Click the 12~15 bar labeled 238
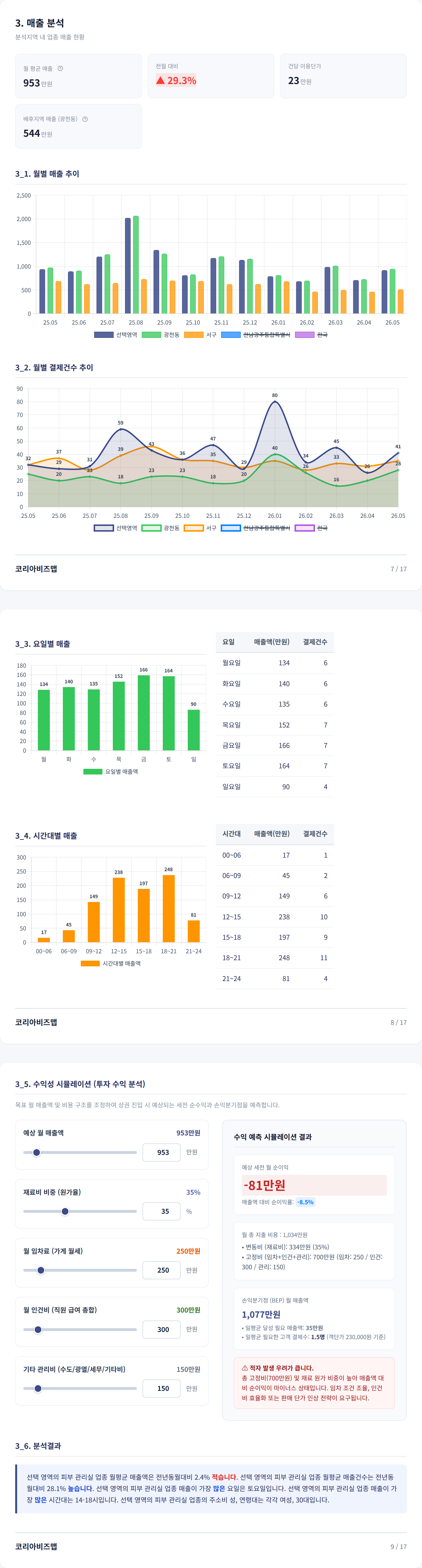Screen dimensions: 422x1568 click(119, 910)
